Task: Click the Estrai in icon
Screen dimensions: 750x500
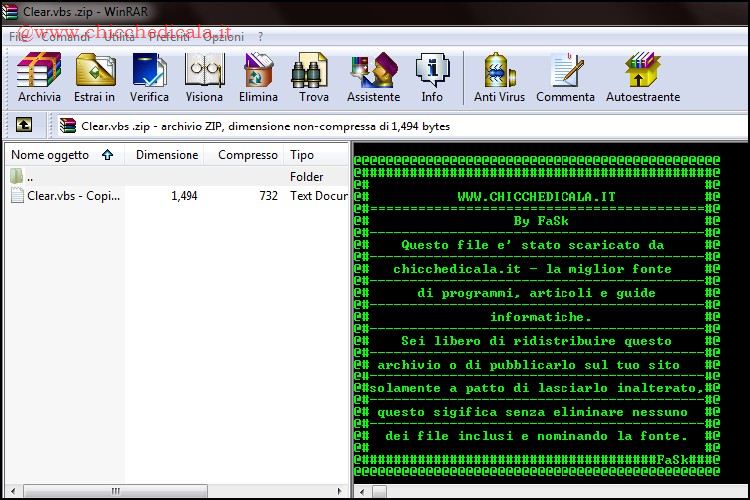Action: (x=95, y=77)
